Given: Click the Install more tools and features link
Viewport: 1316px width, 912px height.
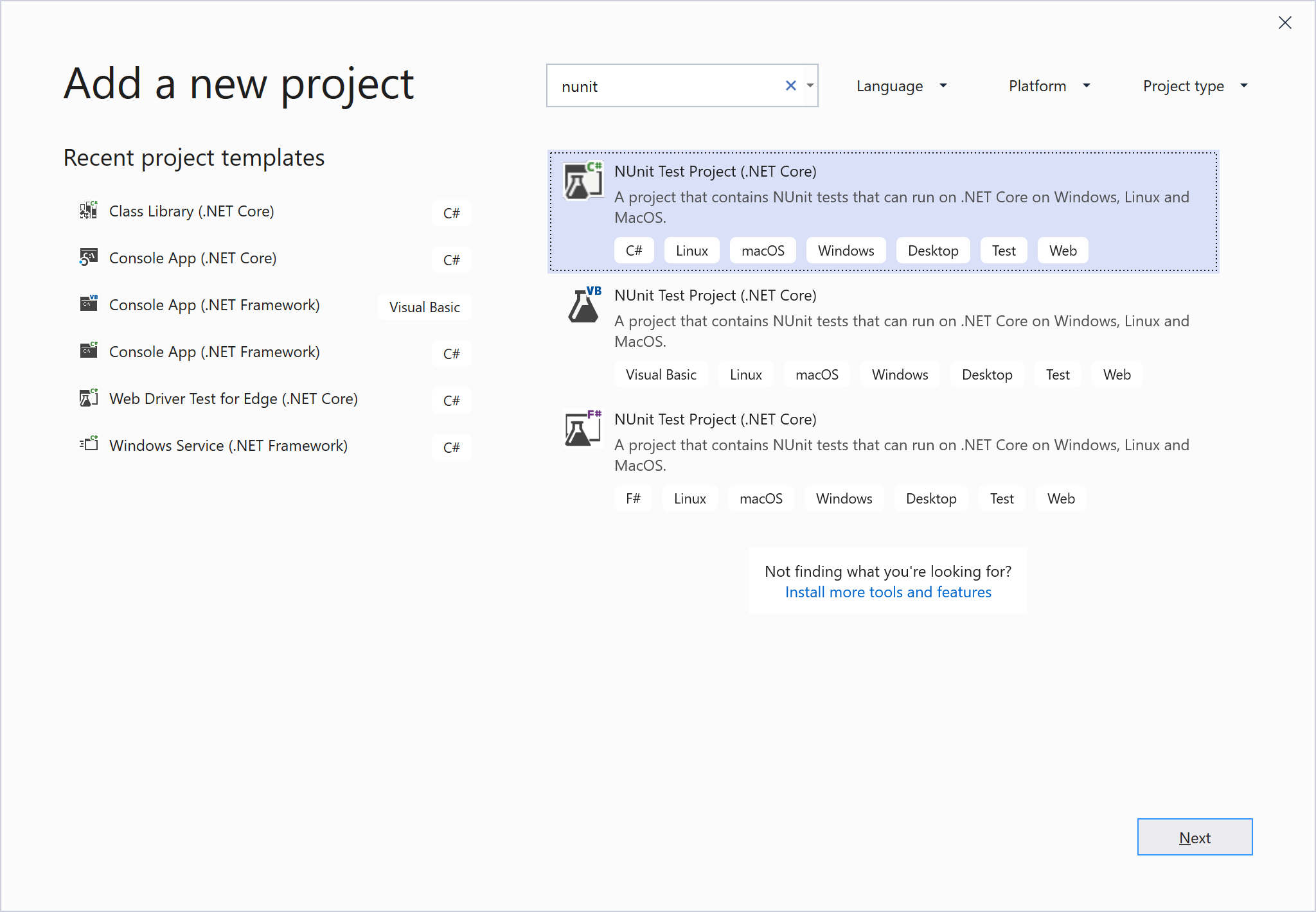Looking at the screenshot, I should (887, 592).
